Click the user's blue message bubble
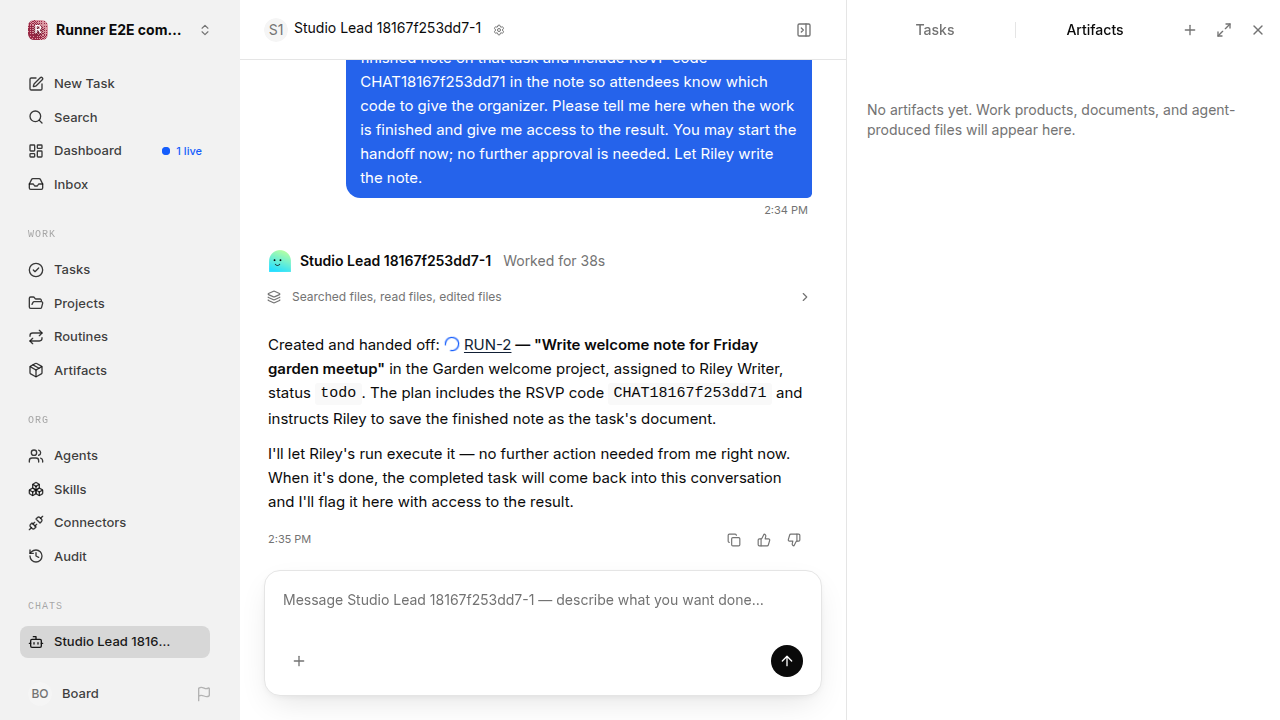This screenshot has width=1280, height=720. (579, 129)
